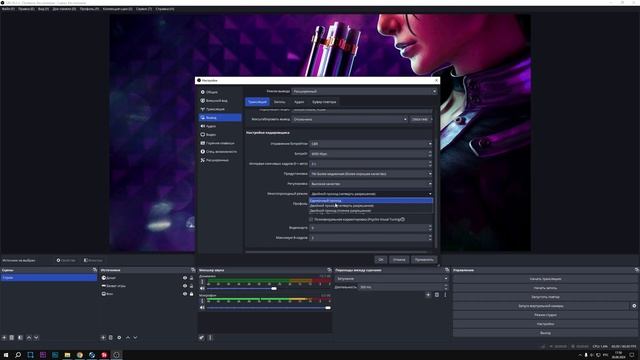The height and width of the screenshot is (360, 640).
Task: Add a new scene with the plus icon
Action: (x=4, y=338)
